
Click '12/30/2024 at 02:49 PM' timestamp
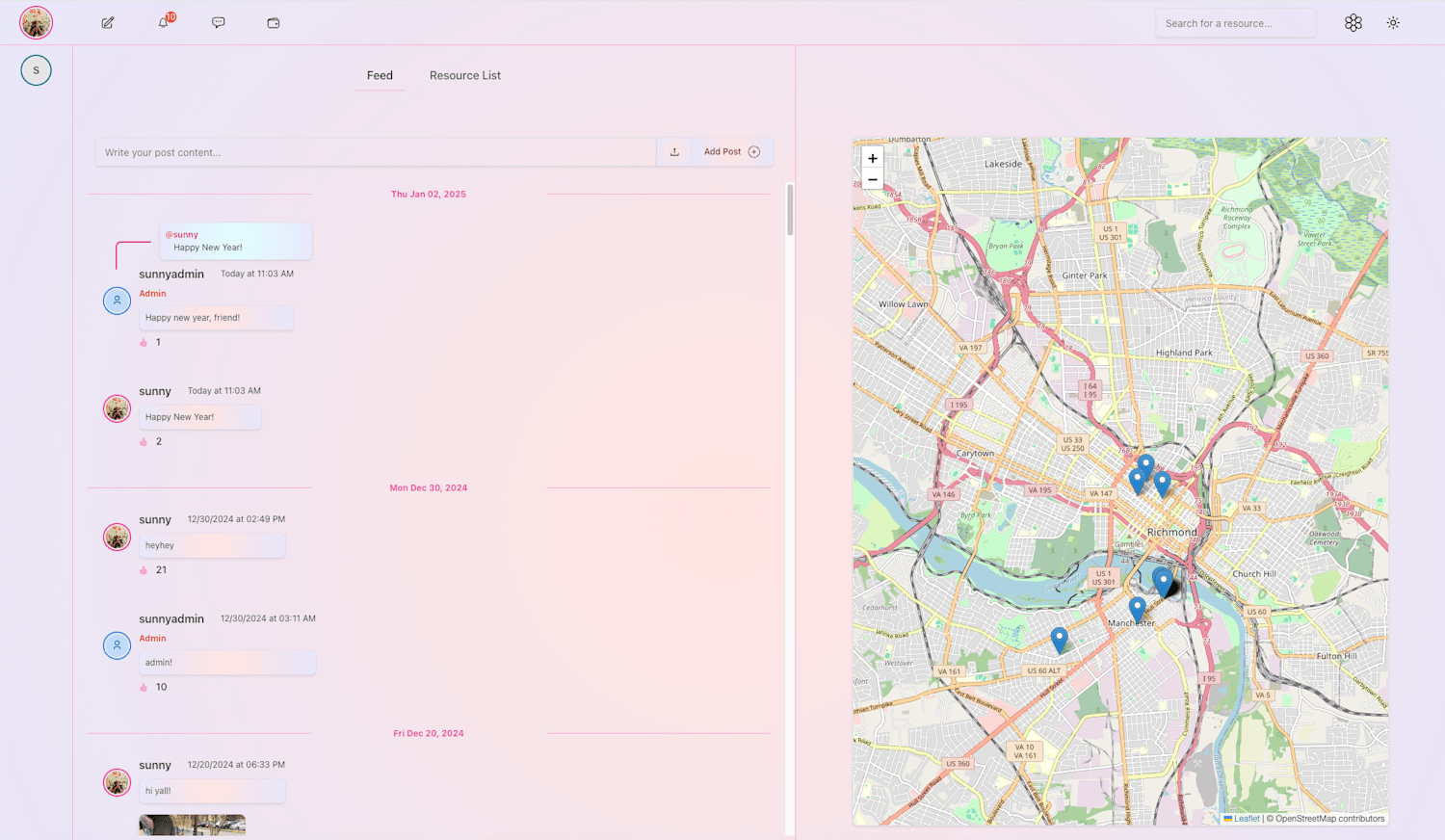tap(236, 519)
